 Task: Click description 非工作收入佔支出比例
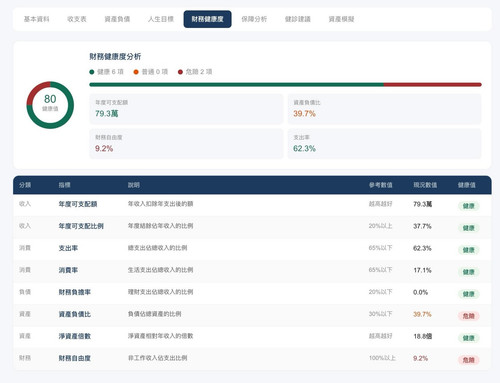point(158,358)
